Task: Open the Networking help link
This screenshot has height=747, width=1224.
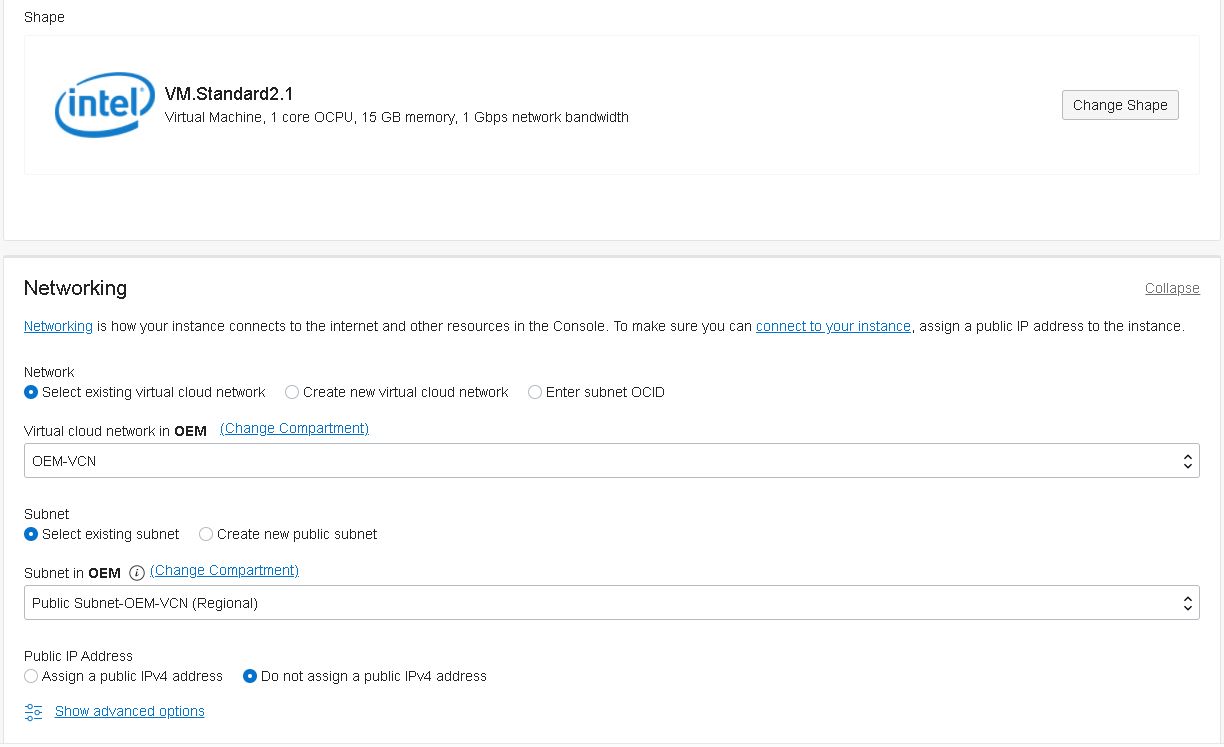Action: pyautogui.click(x=57, y=326)
